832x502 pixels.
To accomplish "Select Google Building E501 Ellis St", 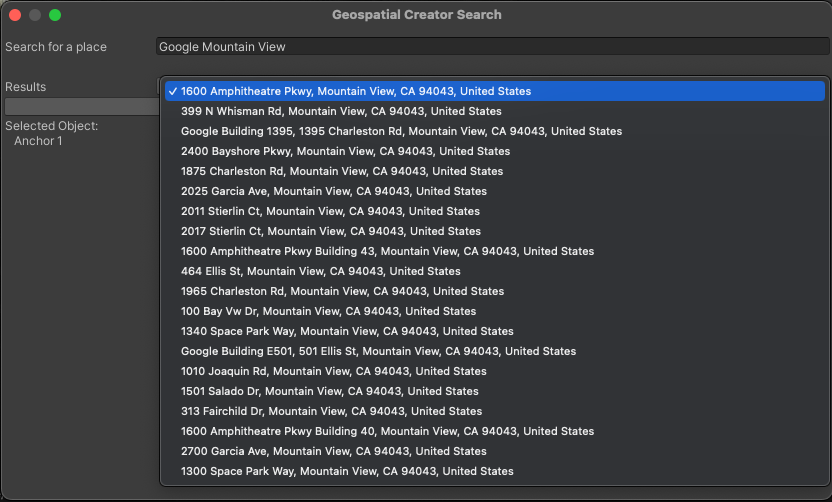I will (x=378, y=351).
